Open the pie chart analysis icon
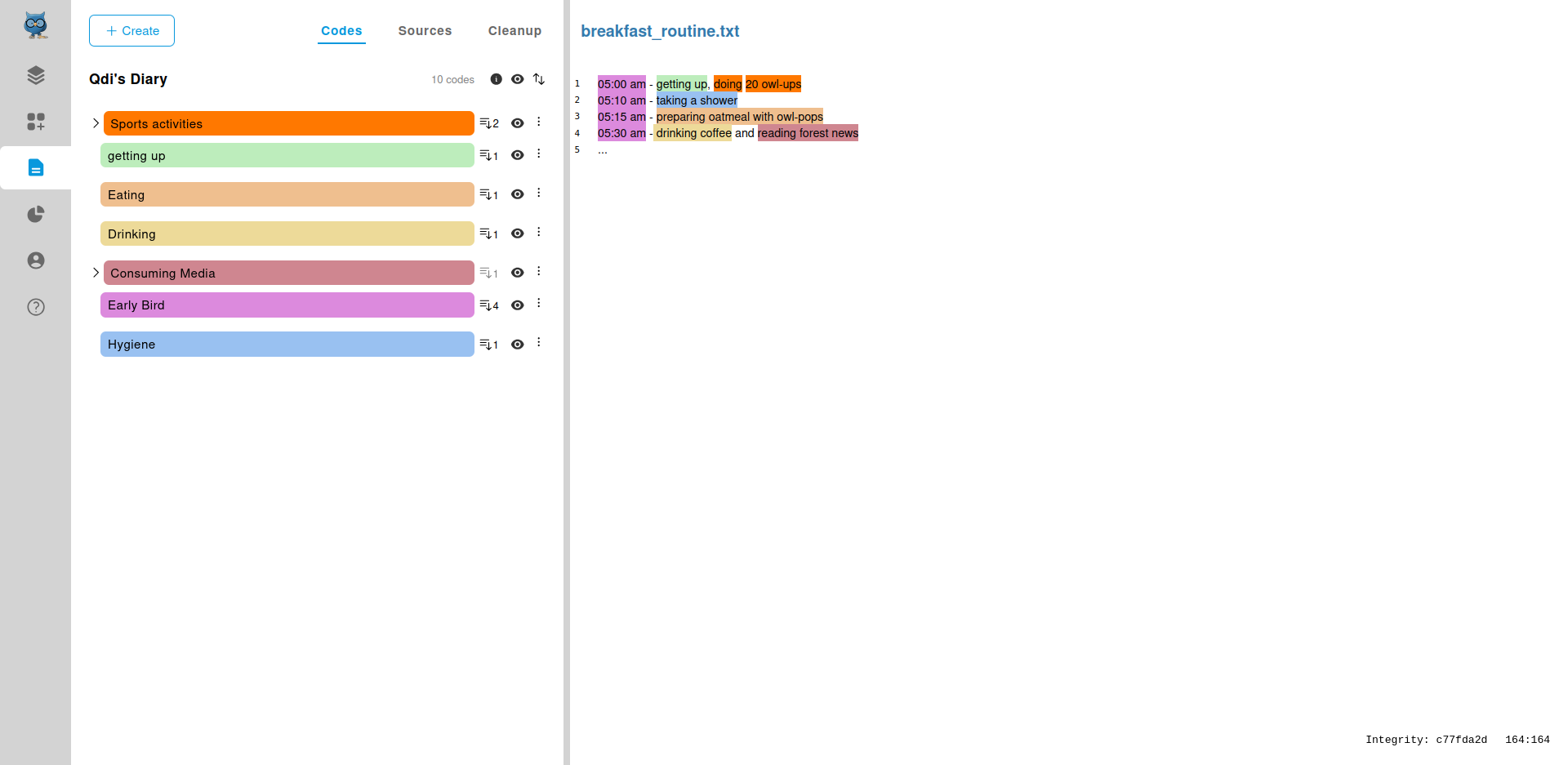This screenshot has width=1568, height=765. click(x=35, y=214)
